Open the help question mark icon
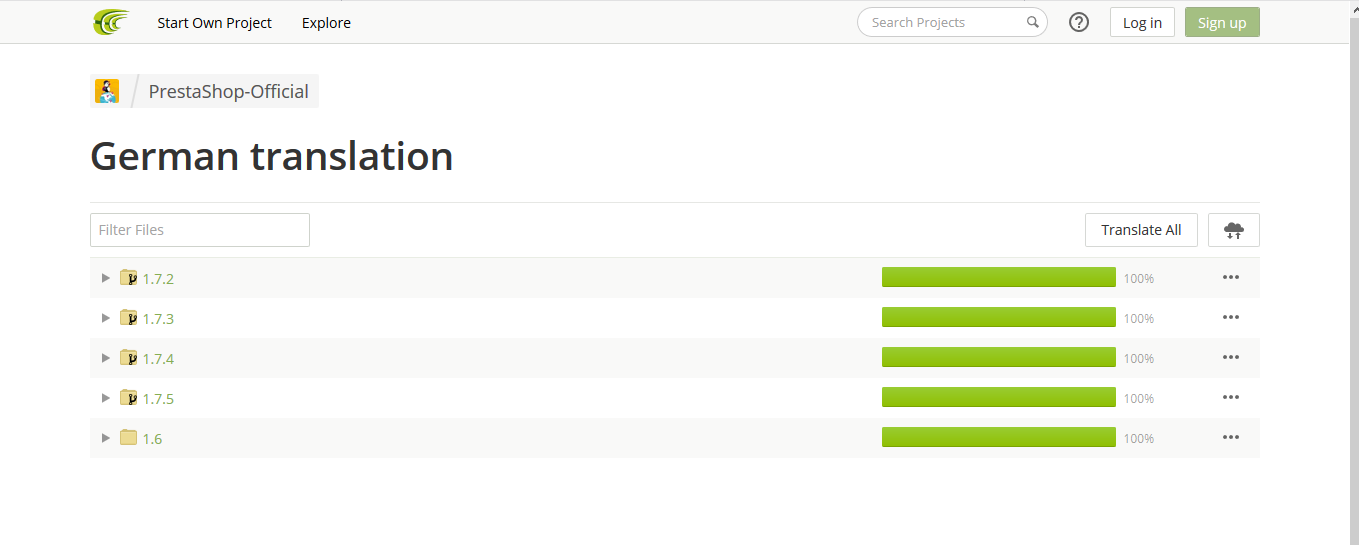The height and width of the screenshot is (545, 1359). pos(1079,22)
